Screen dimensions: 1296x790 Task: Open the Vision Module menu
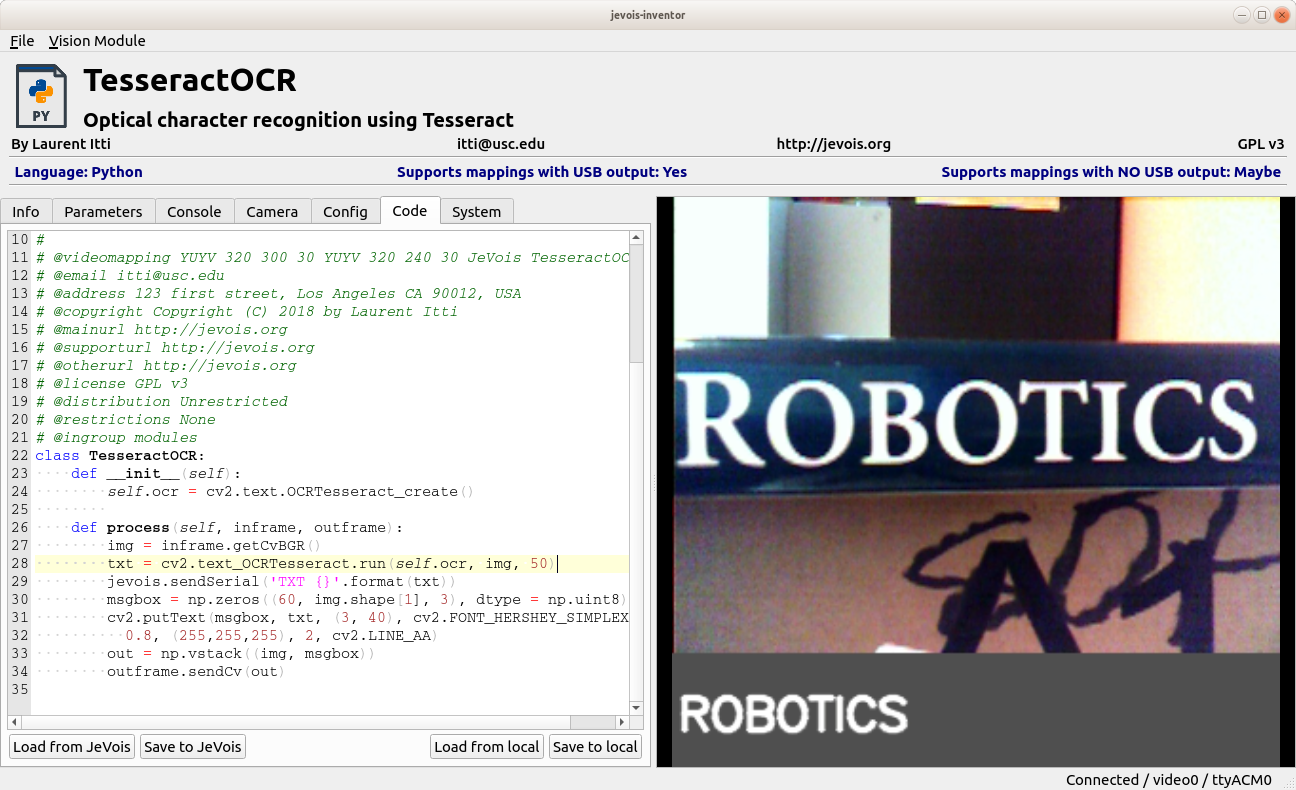[x=97, y=41]
